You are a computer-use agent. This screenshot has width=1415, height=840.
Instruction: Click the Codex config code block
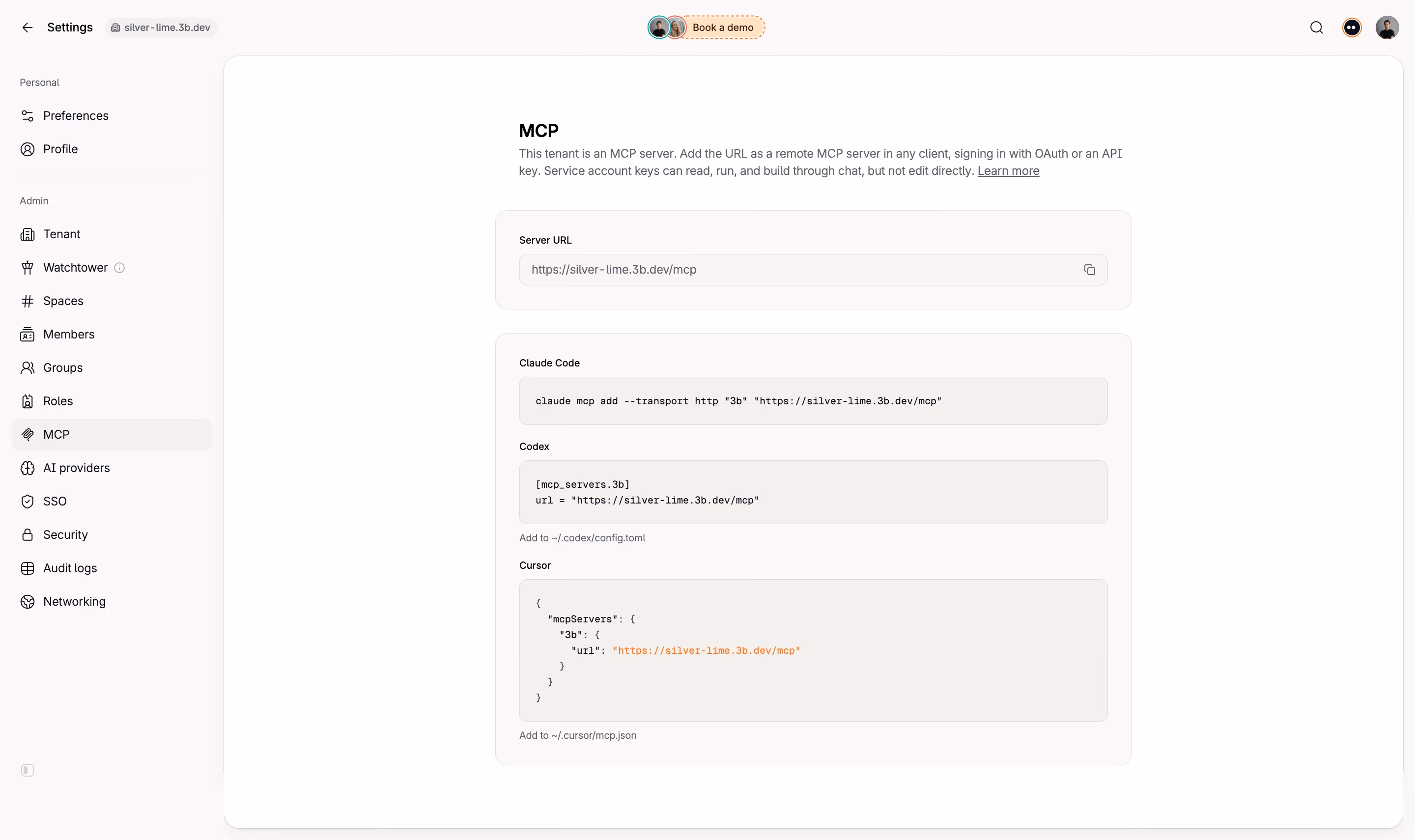click(813, 492)
